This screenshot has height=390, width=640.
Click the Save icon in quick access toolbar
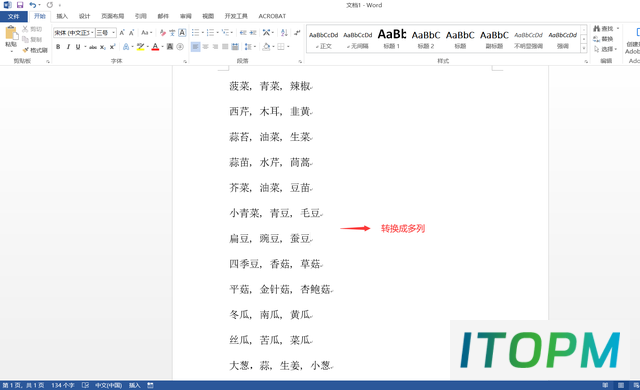(20, 5)
